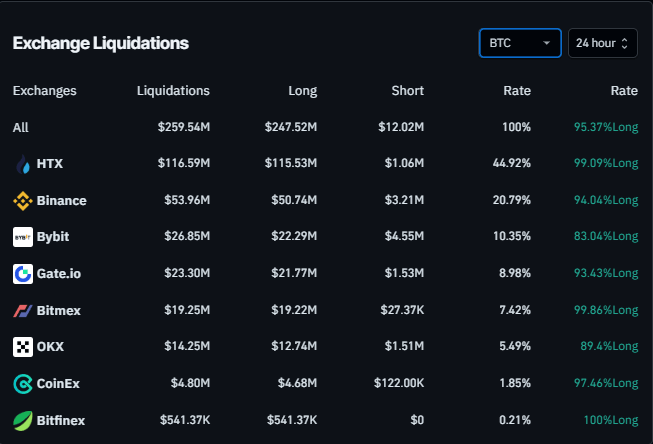Click the HTX exchange logo icon
Image resolution: width=653 pixels, height=444 pixels.
[x=23, y=164]
